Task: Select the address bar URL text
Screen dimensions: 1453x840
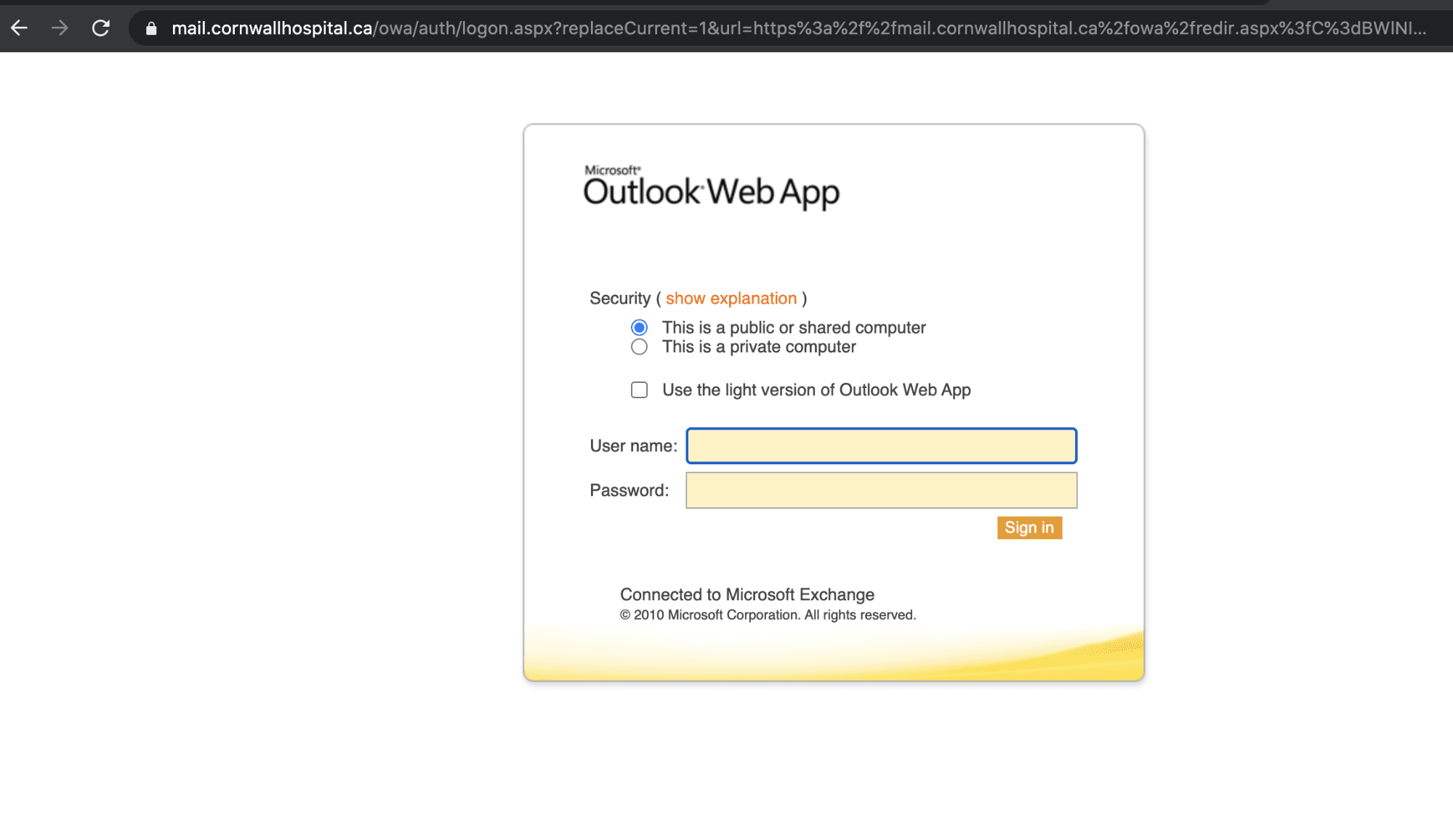Action: tap(798, 28)
